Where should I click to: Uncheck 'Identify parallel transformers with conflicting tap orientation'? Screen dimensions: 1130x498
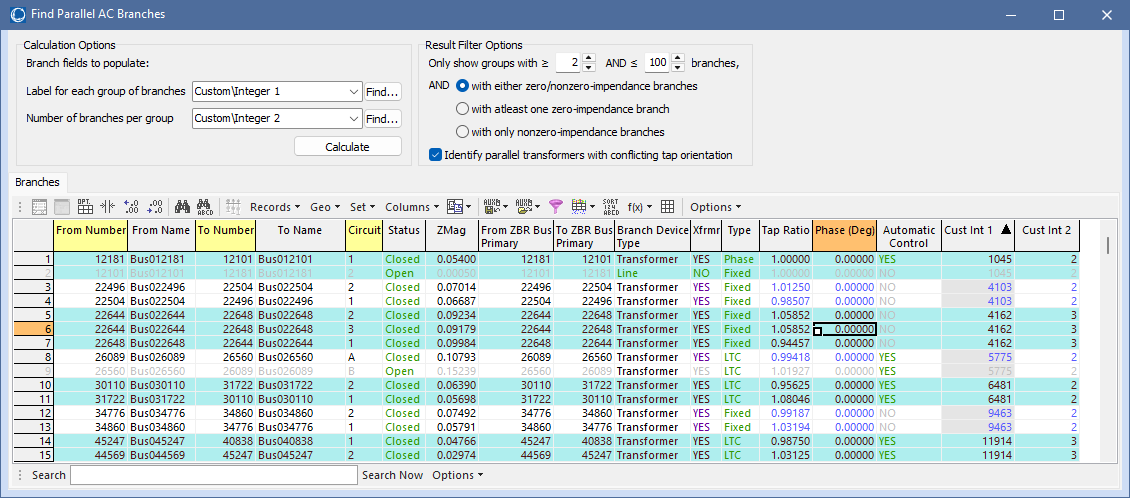coord(435,155)
